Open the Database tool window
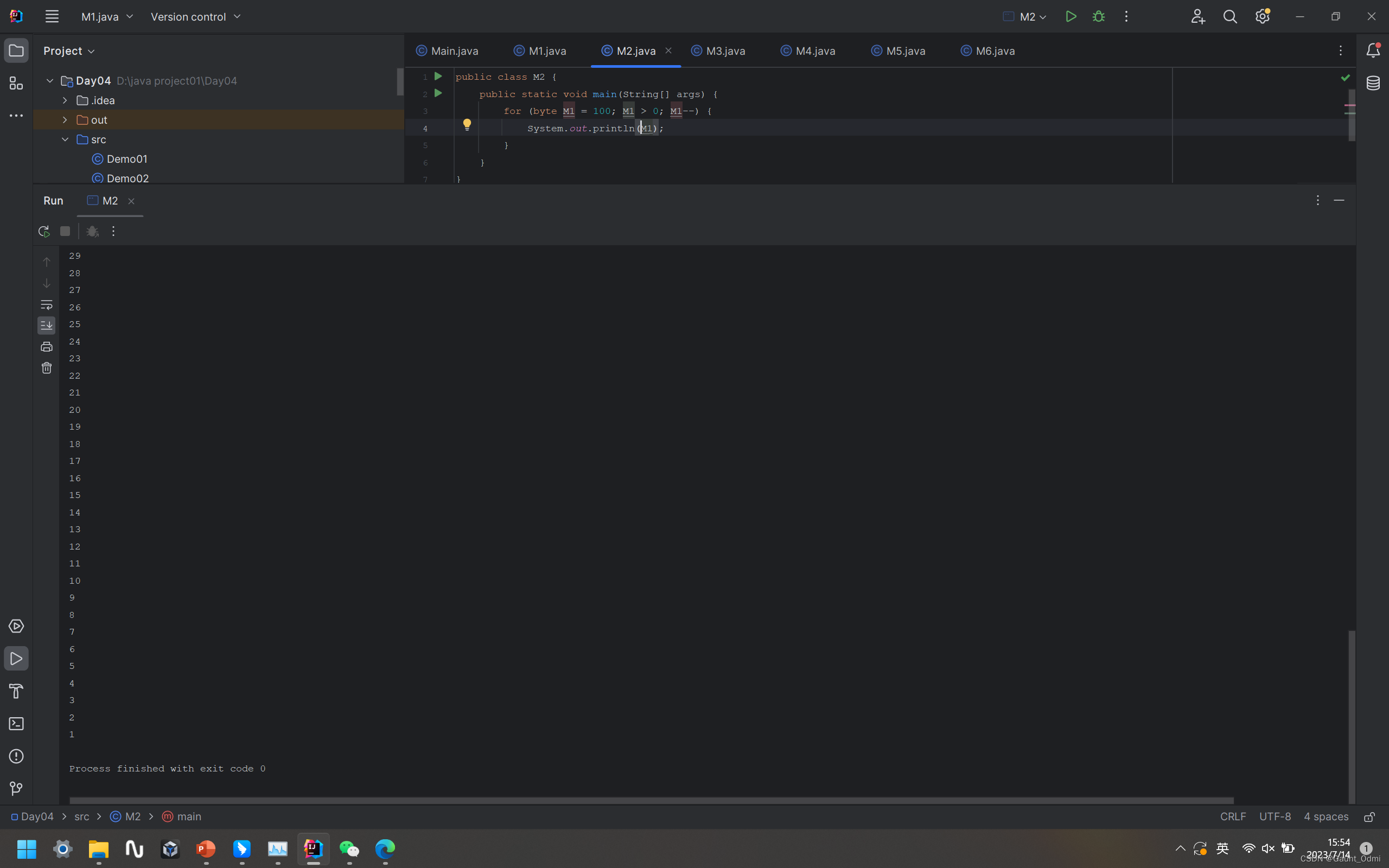Screen dimensions: 1389x868 pyautogui.click(x=1373, y=83)
